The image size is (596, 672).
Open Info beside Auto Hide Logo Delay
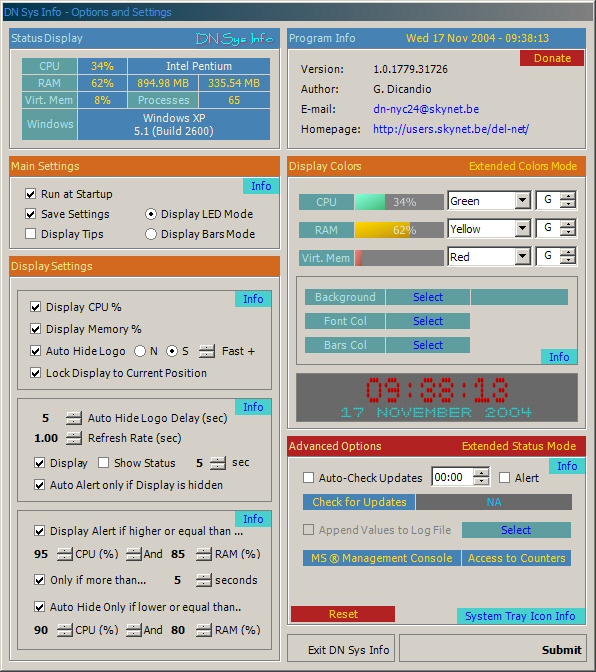tap(253, 407)
